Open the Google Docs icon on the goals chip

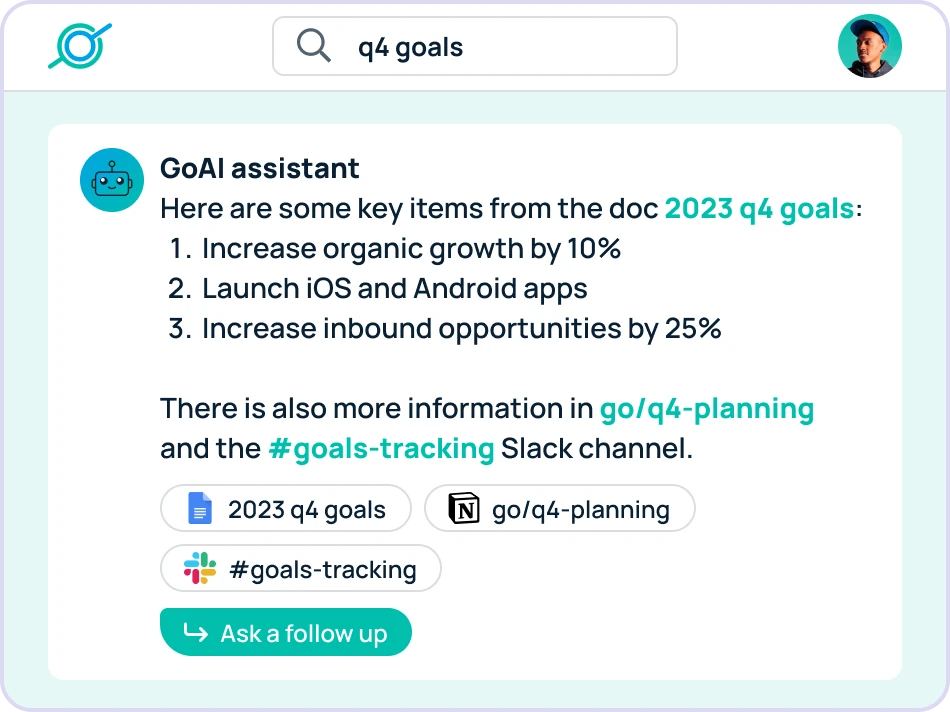click(x=199, y=509)
